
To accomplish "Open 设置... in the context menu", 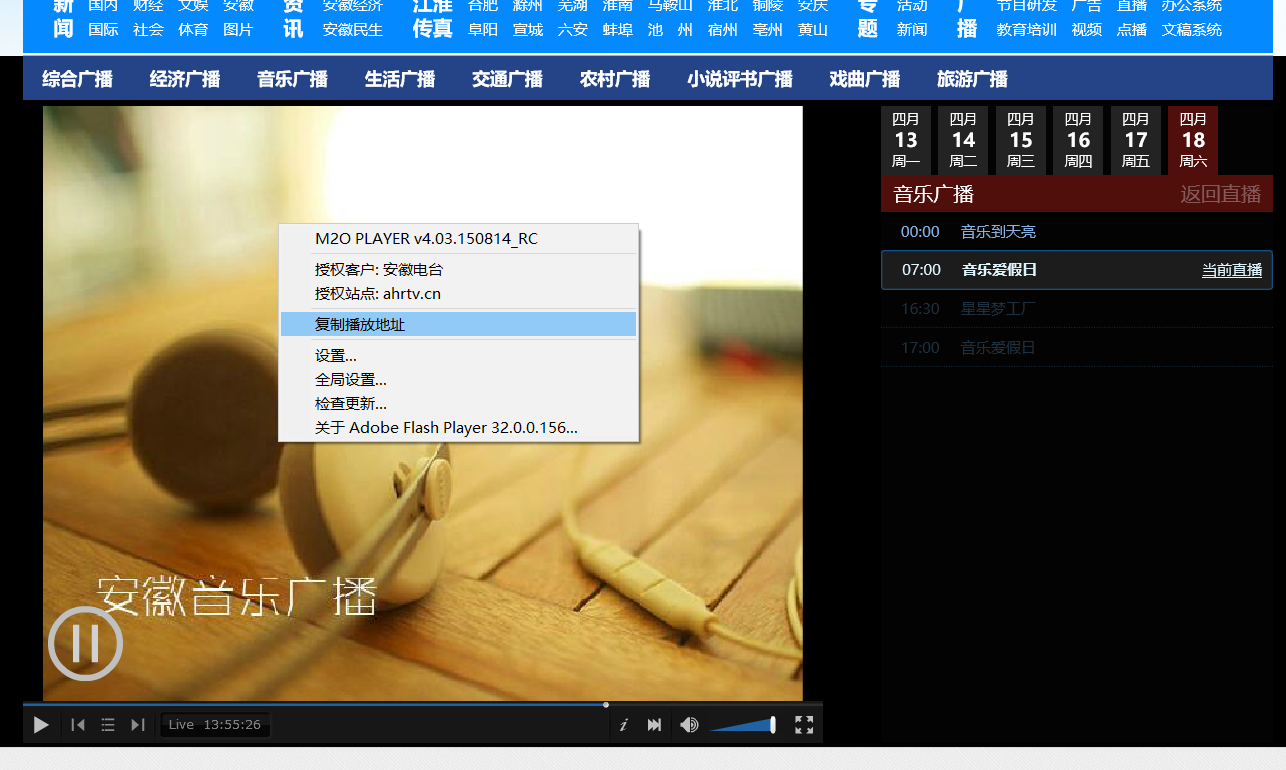I will [458, 355].
